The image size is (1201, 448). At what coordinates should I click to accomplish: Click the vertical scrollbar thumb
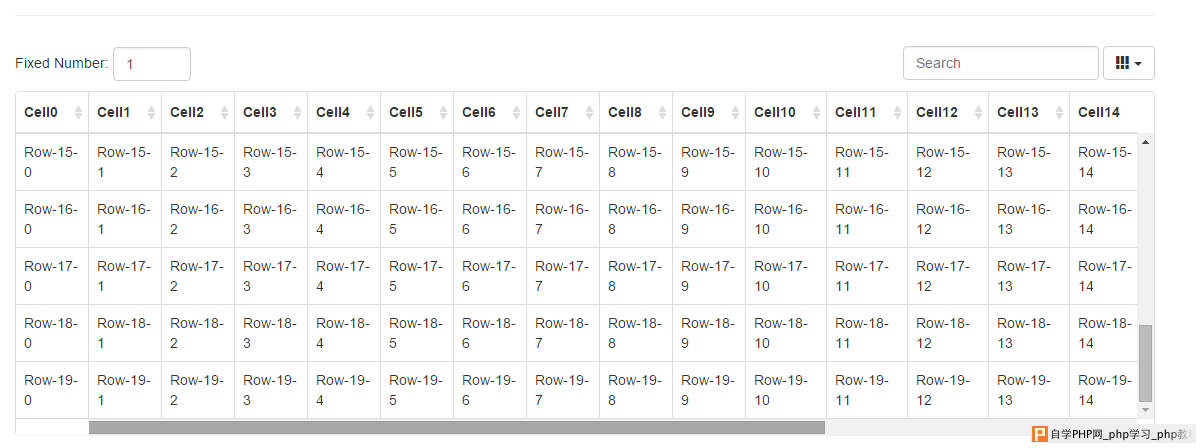[1146, 362]
